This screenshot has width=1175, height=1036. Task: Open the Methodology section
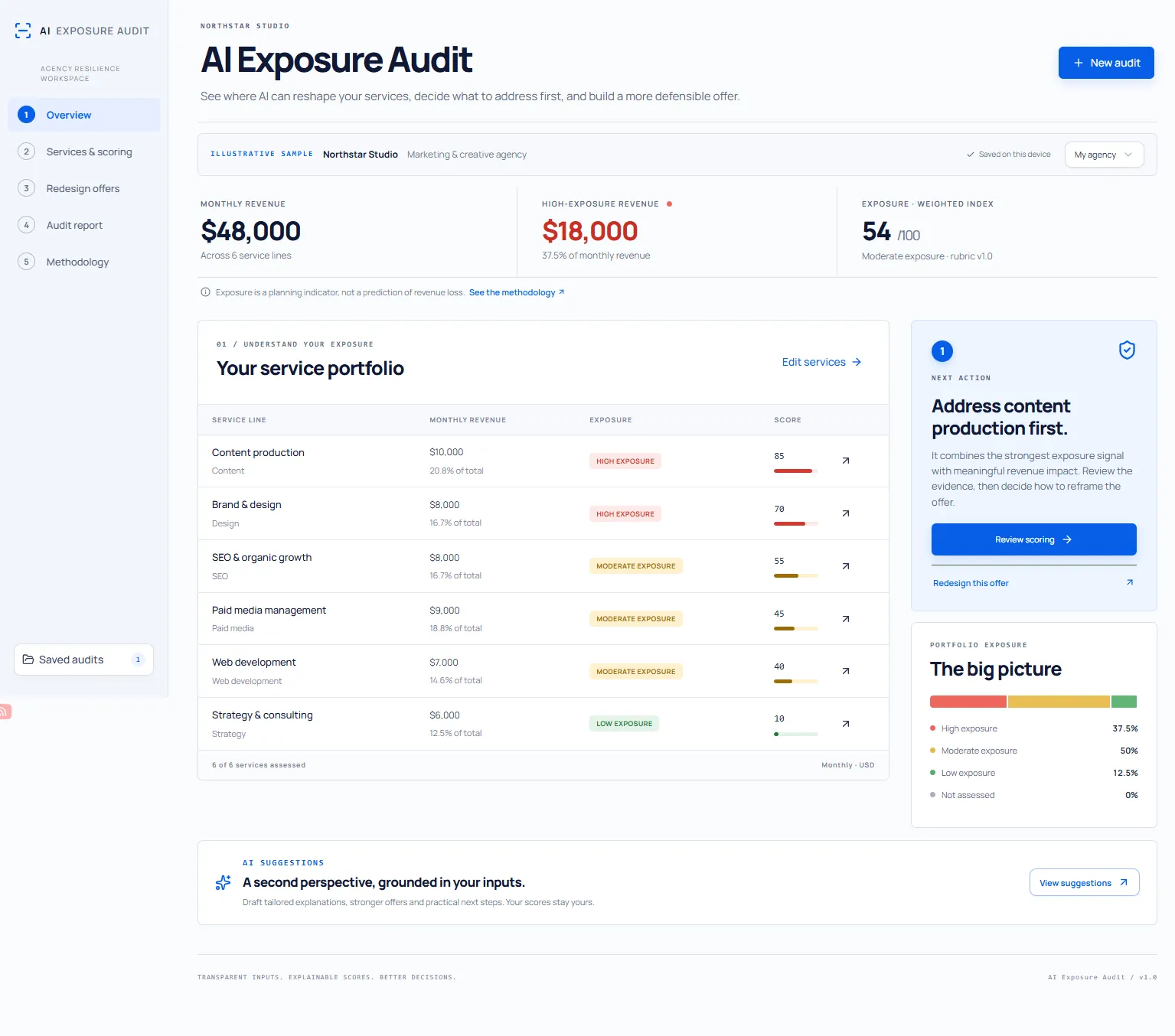(x=84, y=262)
